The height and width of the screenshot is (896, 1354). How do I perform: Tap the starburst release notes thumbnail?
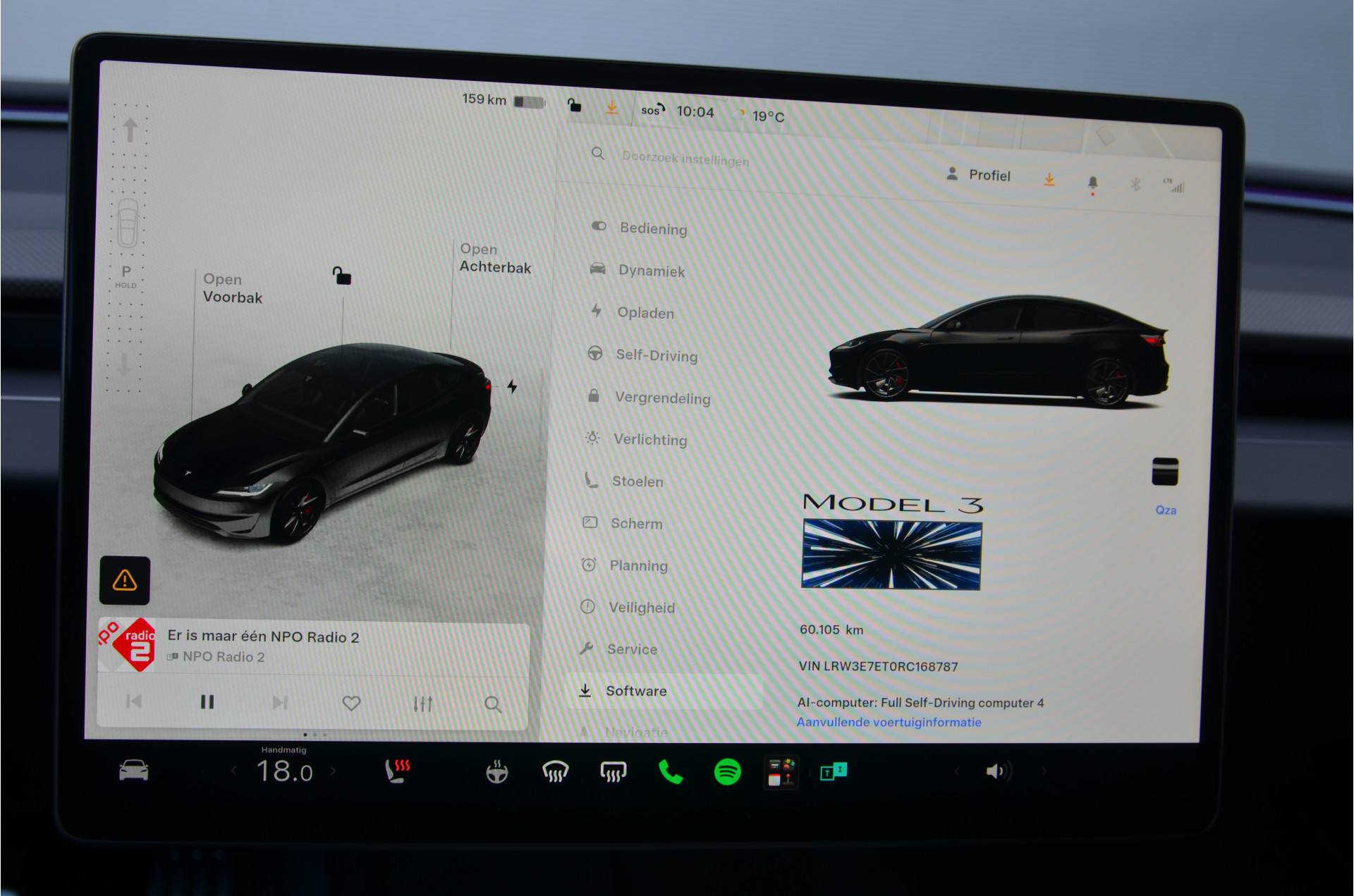(x=891, y=555)
